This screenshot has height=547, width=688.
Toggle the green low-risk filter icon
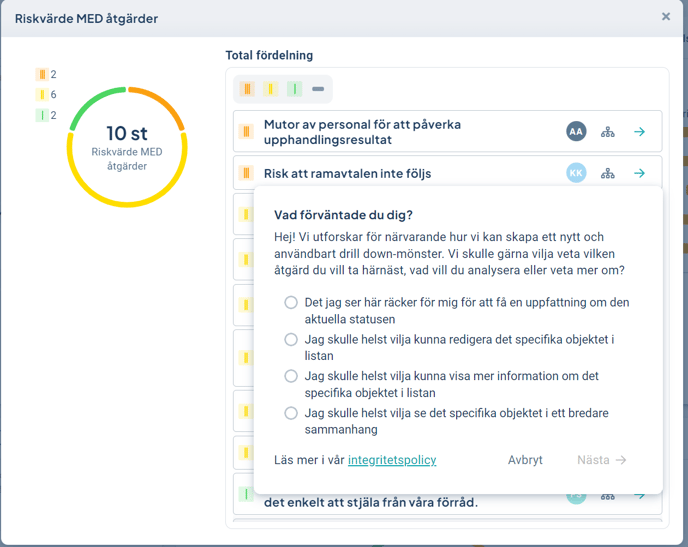point(294,89)
